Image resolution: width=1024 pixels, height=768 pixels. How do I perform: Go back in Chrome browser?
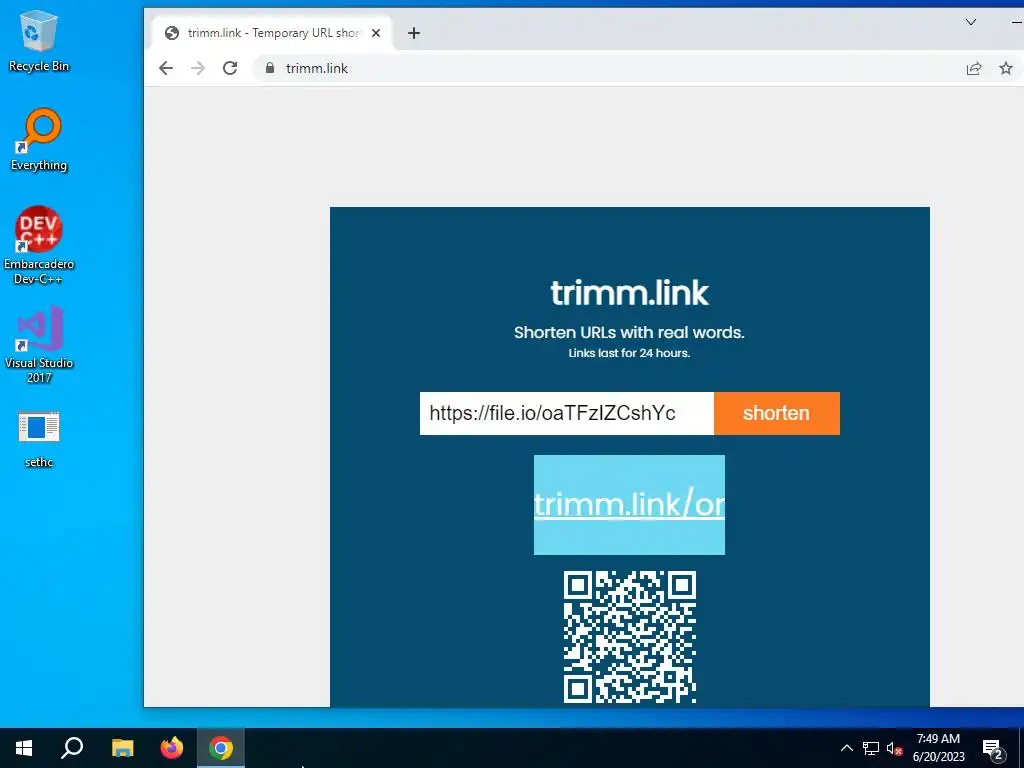click(x=166, y=68)
